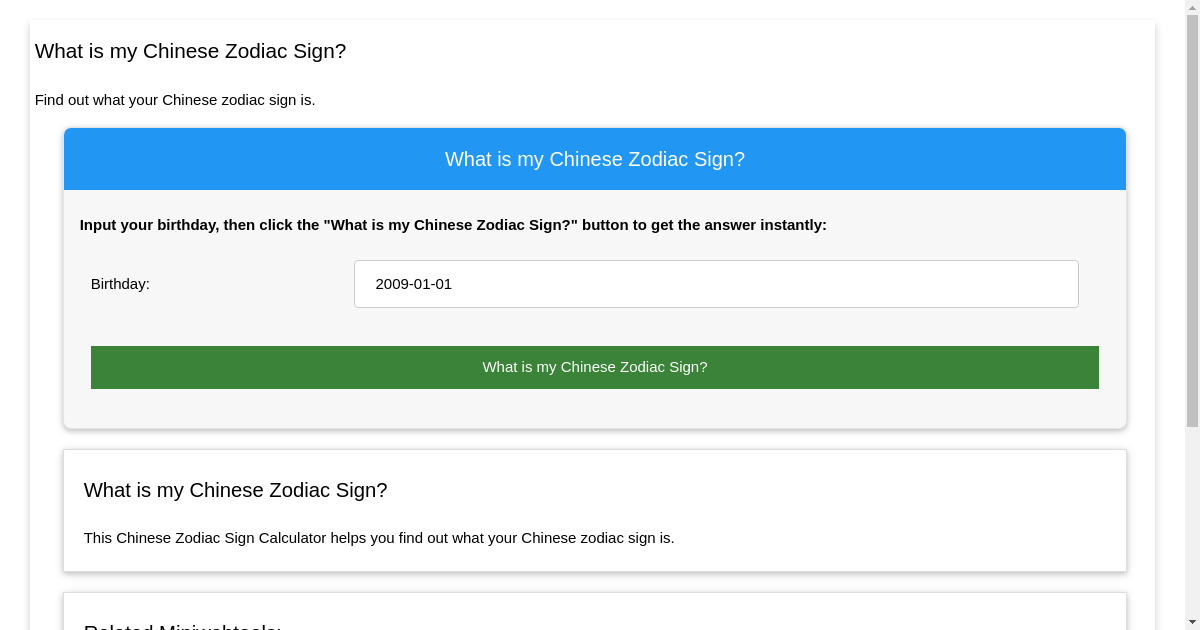This screenshot has height=630, width=1200.
Task: Click the blue header bar title
Action: [x=594, y=159]
